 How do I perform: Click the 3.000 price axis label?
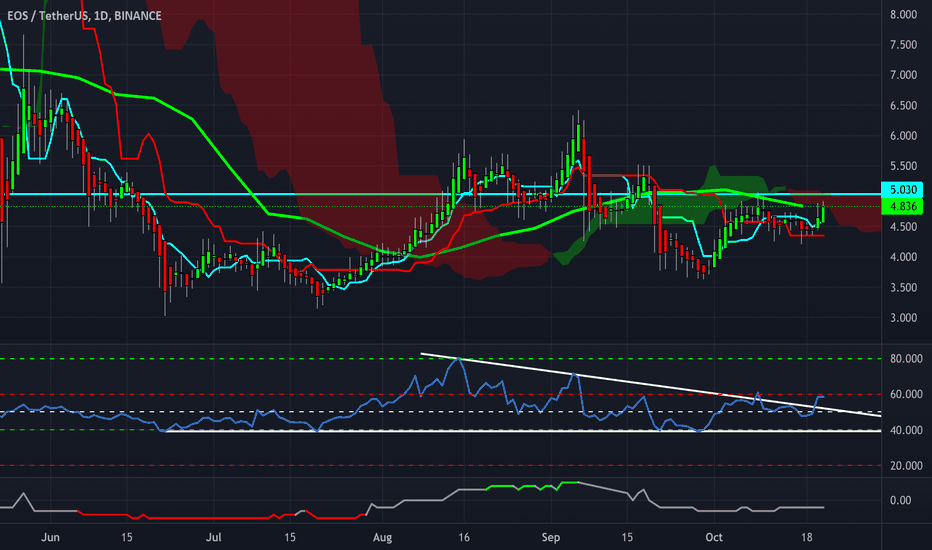[903, 318]
